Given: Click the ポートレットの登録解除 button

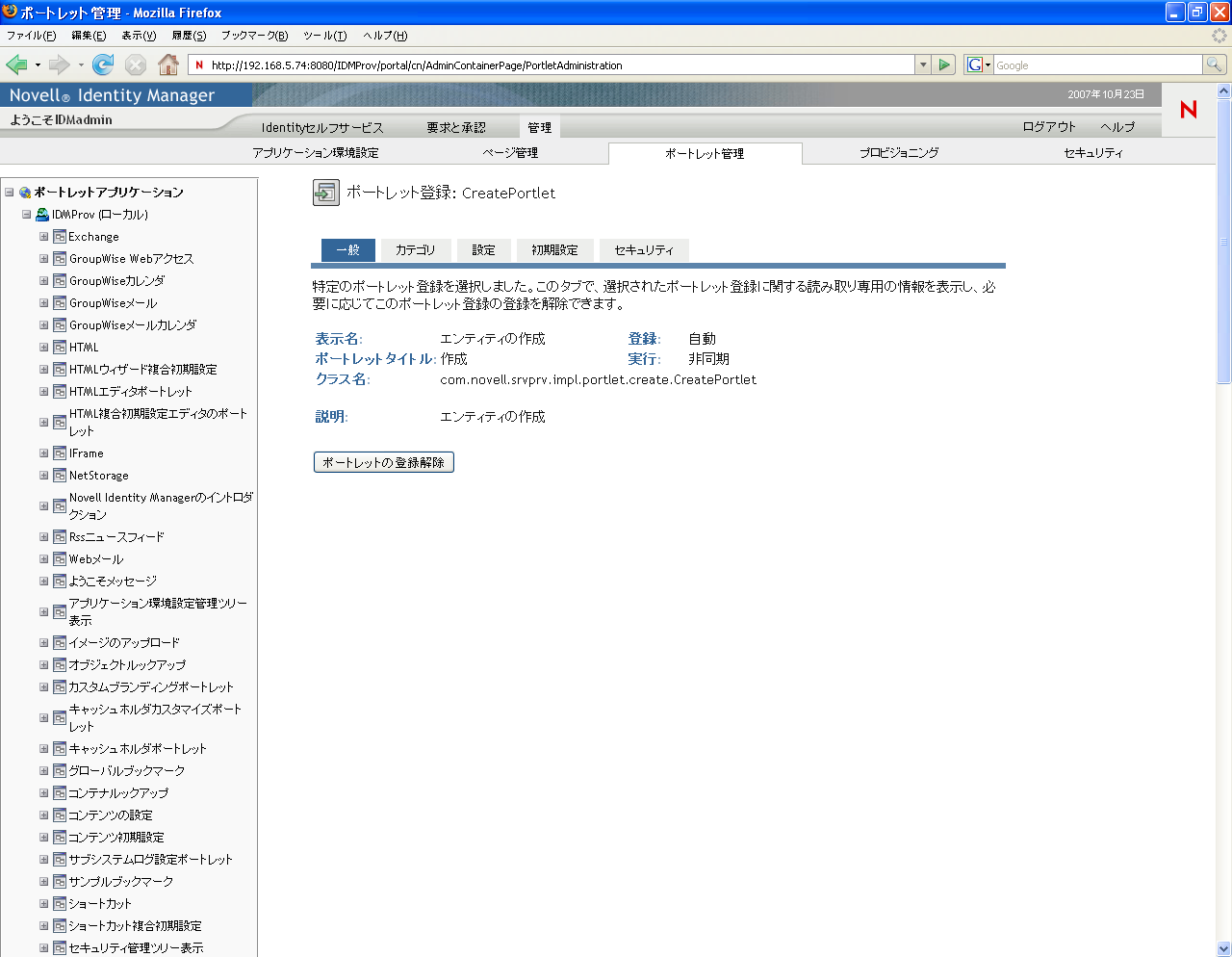Looking at the screenshot, I should [383, 462].
